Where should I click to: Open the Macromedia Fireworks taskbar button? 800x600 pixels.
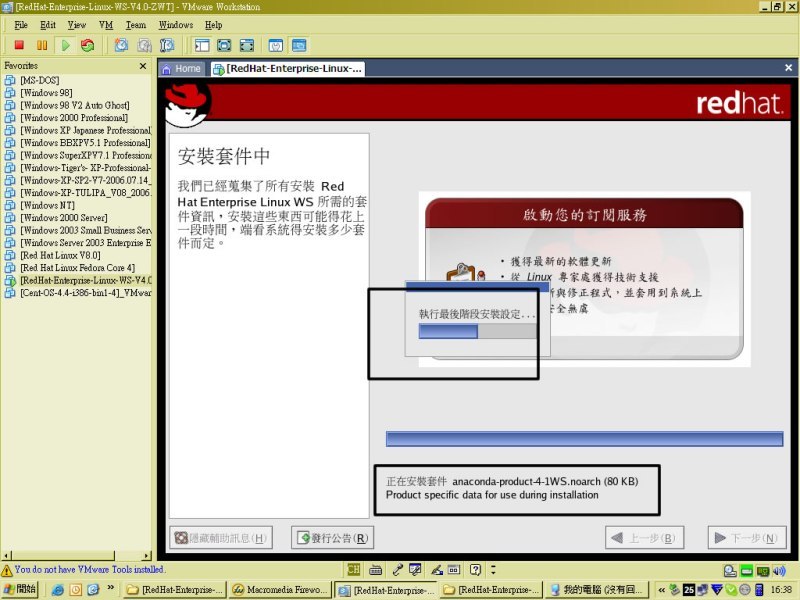(280, 590)
